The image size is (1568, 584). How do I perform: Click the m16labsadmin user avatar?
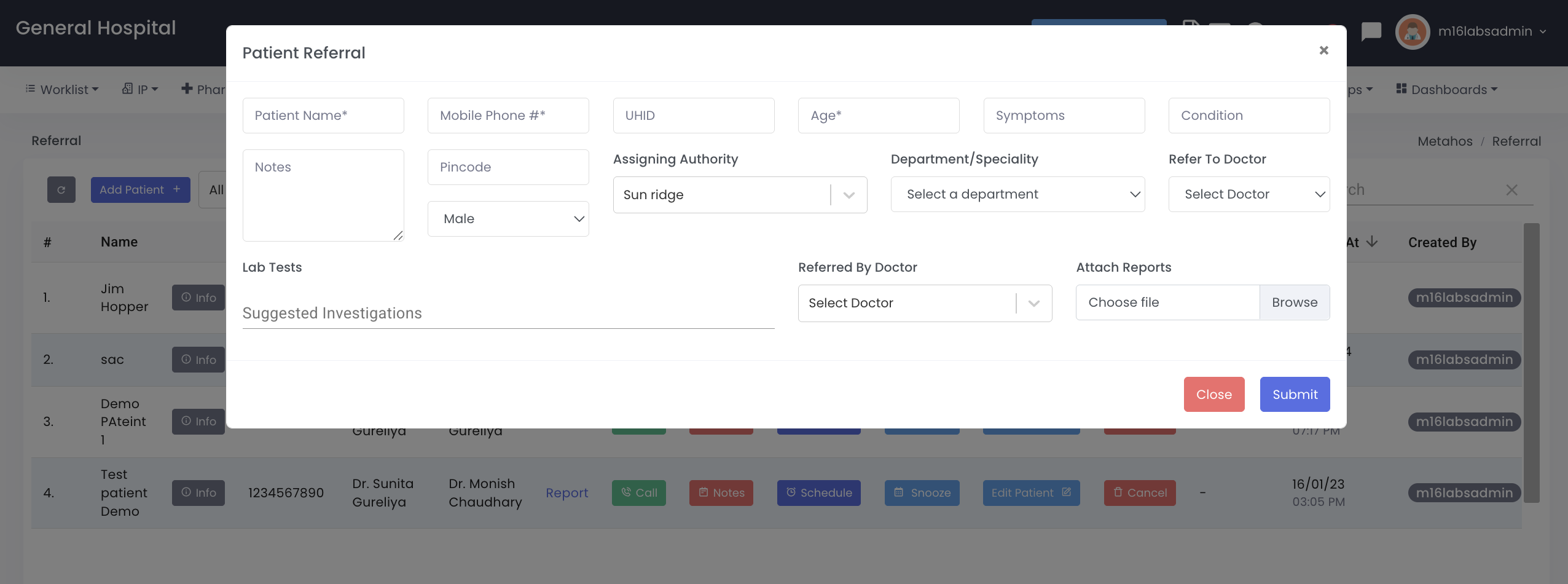[1413, 31]
